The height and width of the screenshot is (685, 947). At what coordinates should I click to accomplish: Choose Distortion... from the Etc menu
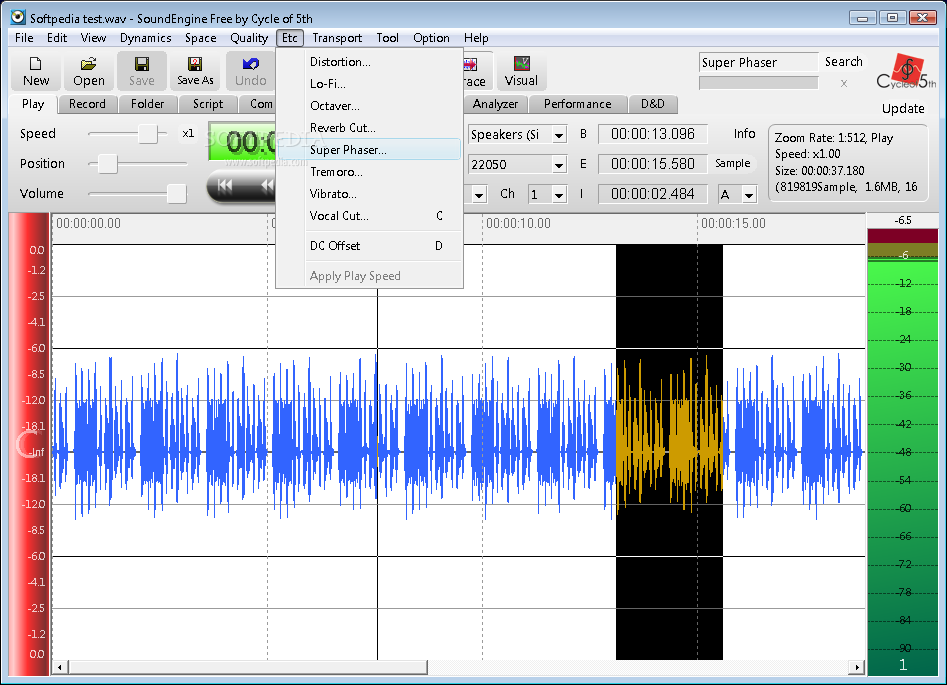(x=369, y=62)
